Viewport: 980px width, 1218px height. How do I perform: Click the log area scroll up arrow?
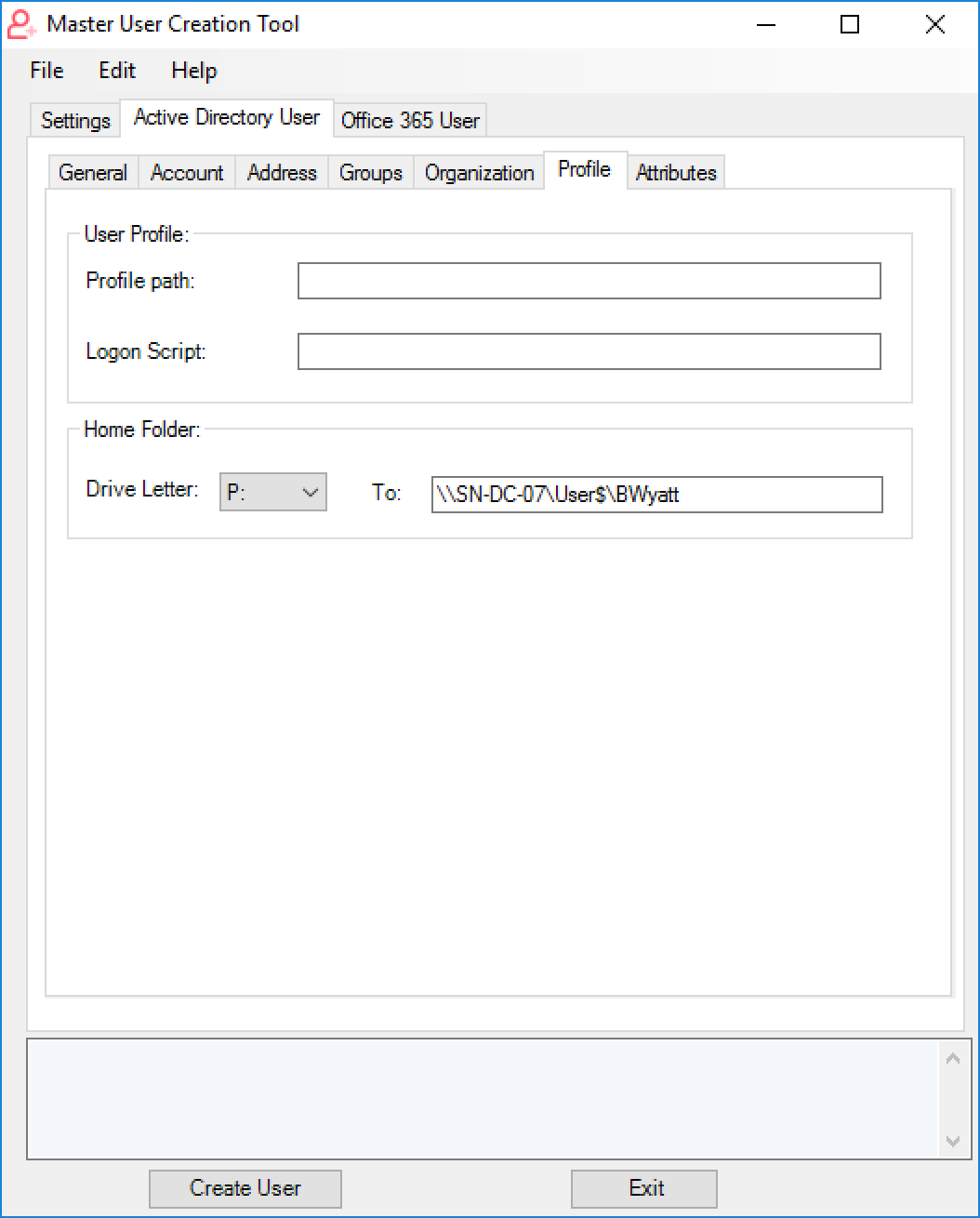[x=953, y=1058]
